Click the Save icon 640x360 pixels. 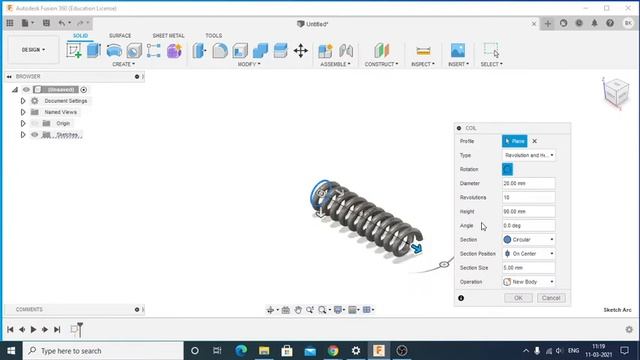click(46, 23)
